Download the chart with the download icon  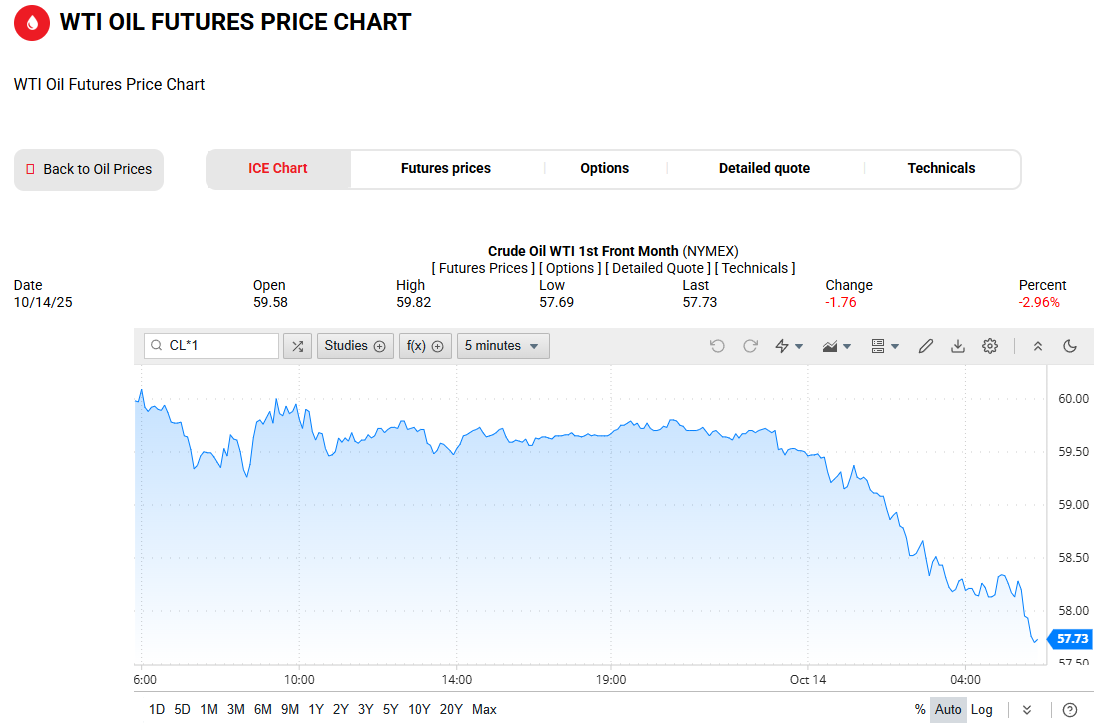958,346
